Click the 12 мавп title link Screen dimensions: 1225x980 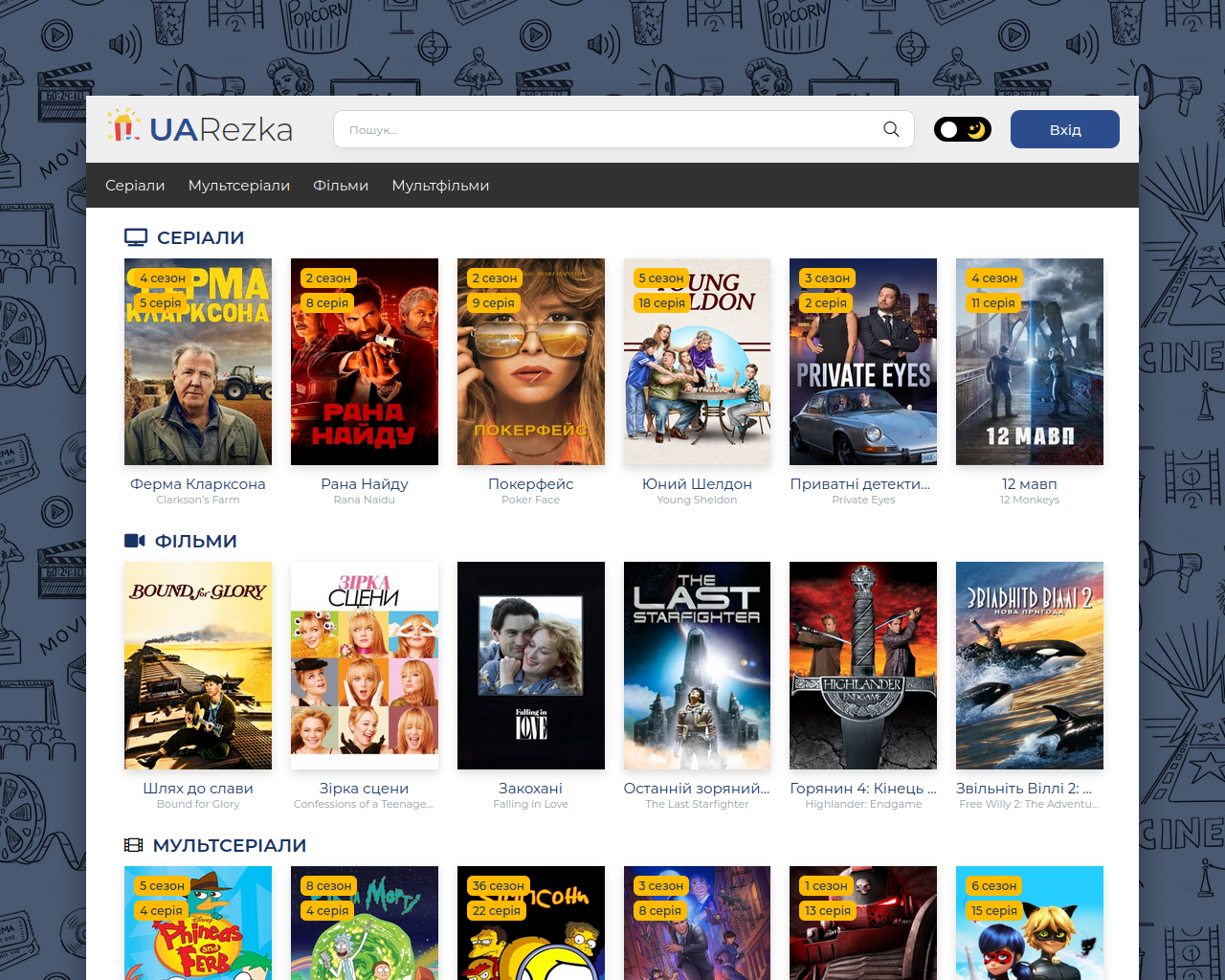[x=1030, y=484]
